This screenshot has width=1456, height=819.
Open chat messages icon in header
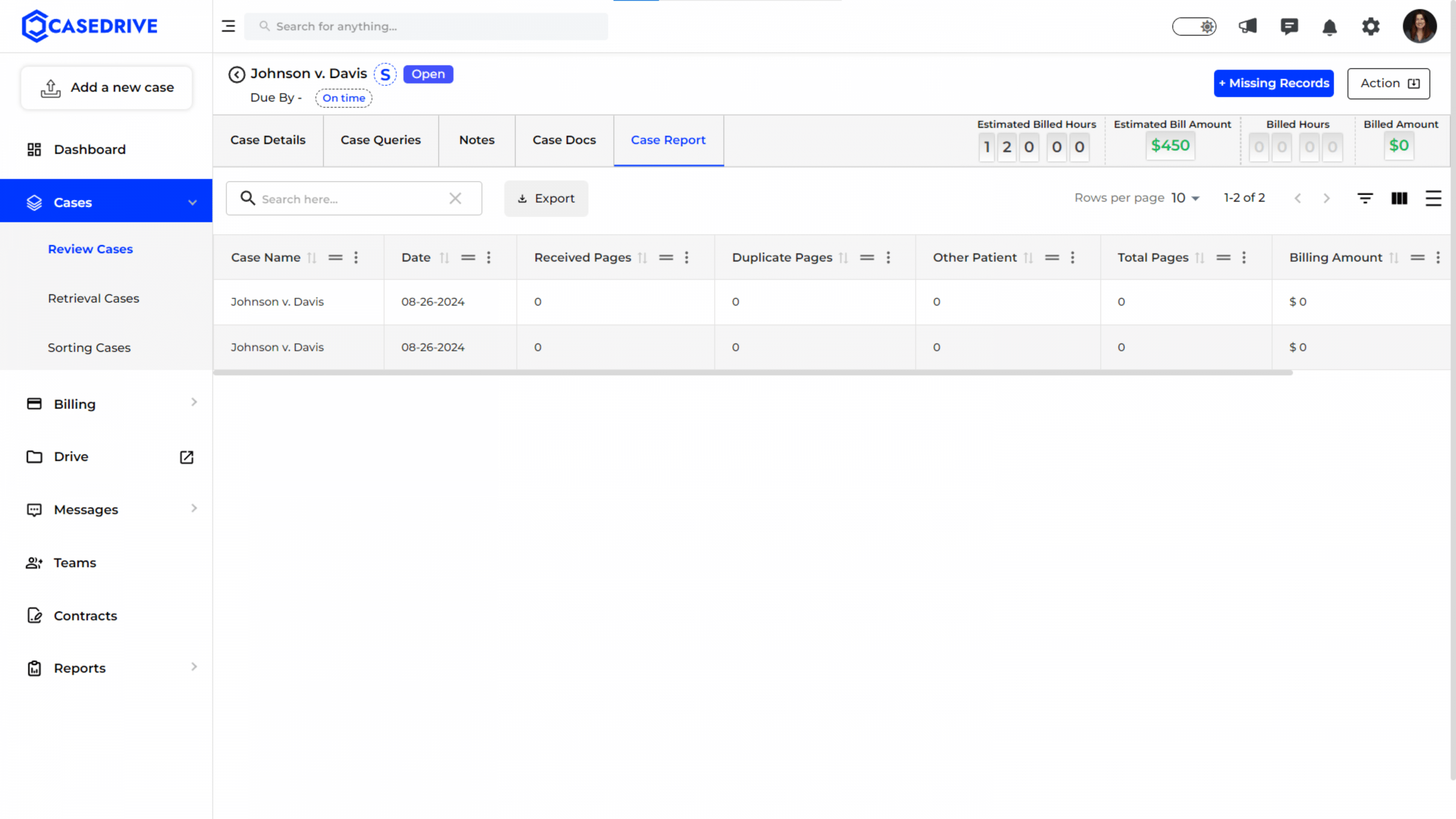coord(1289,26)
